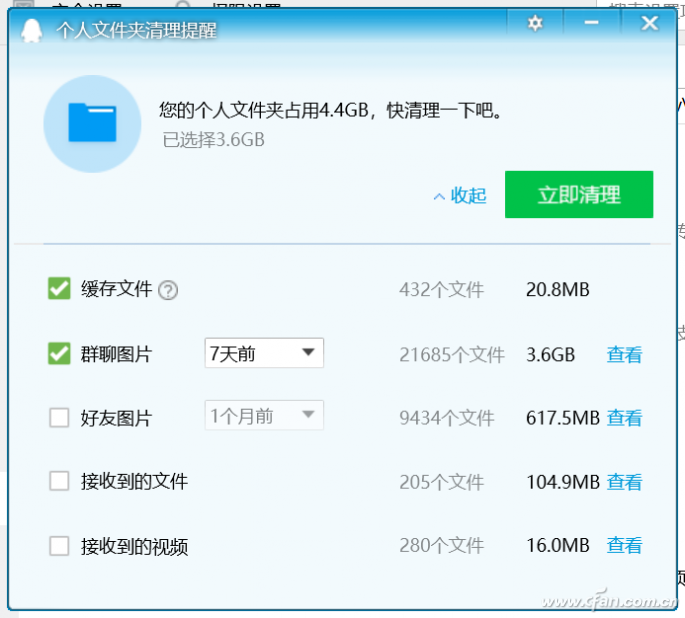Click the 104.9MB size value

(563, 482)
